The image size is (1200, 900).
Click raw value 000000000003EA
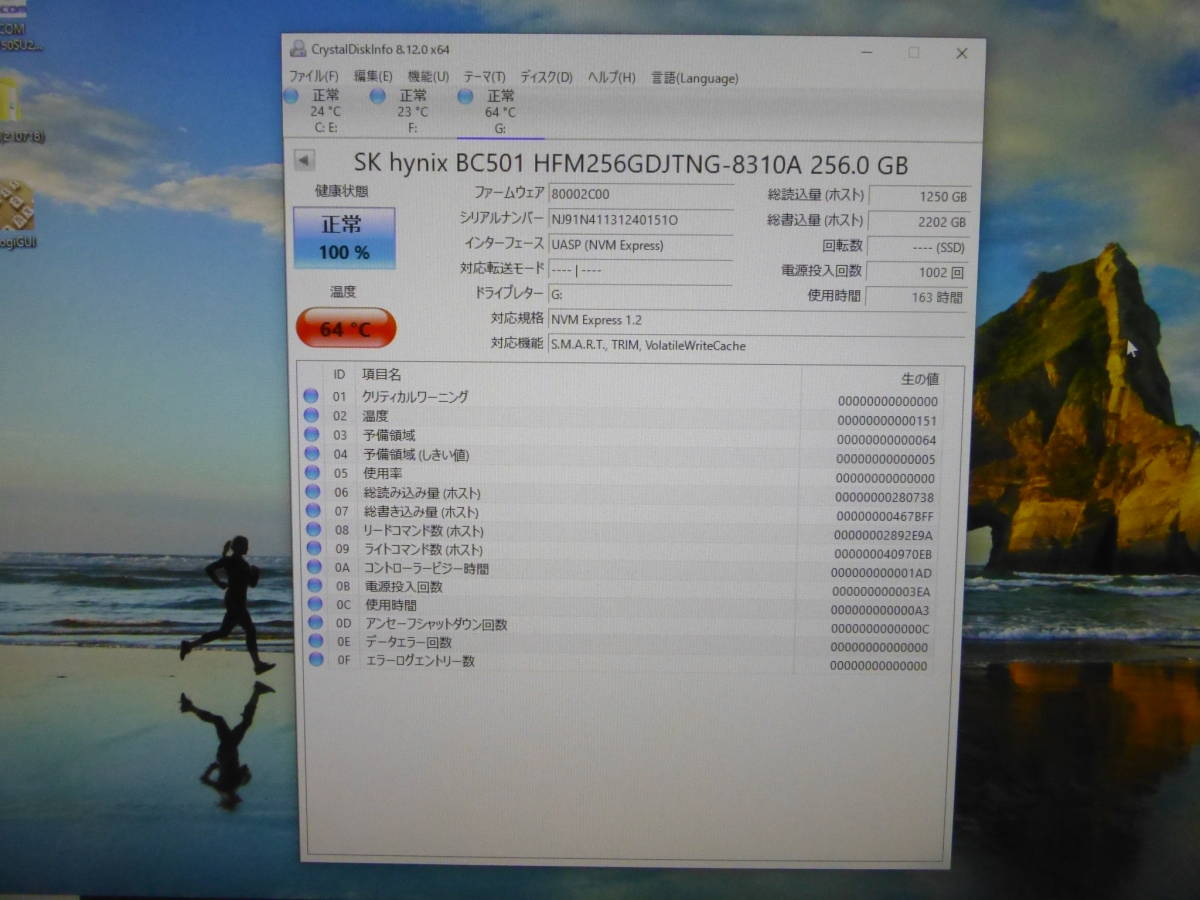tap(881, 591)
